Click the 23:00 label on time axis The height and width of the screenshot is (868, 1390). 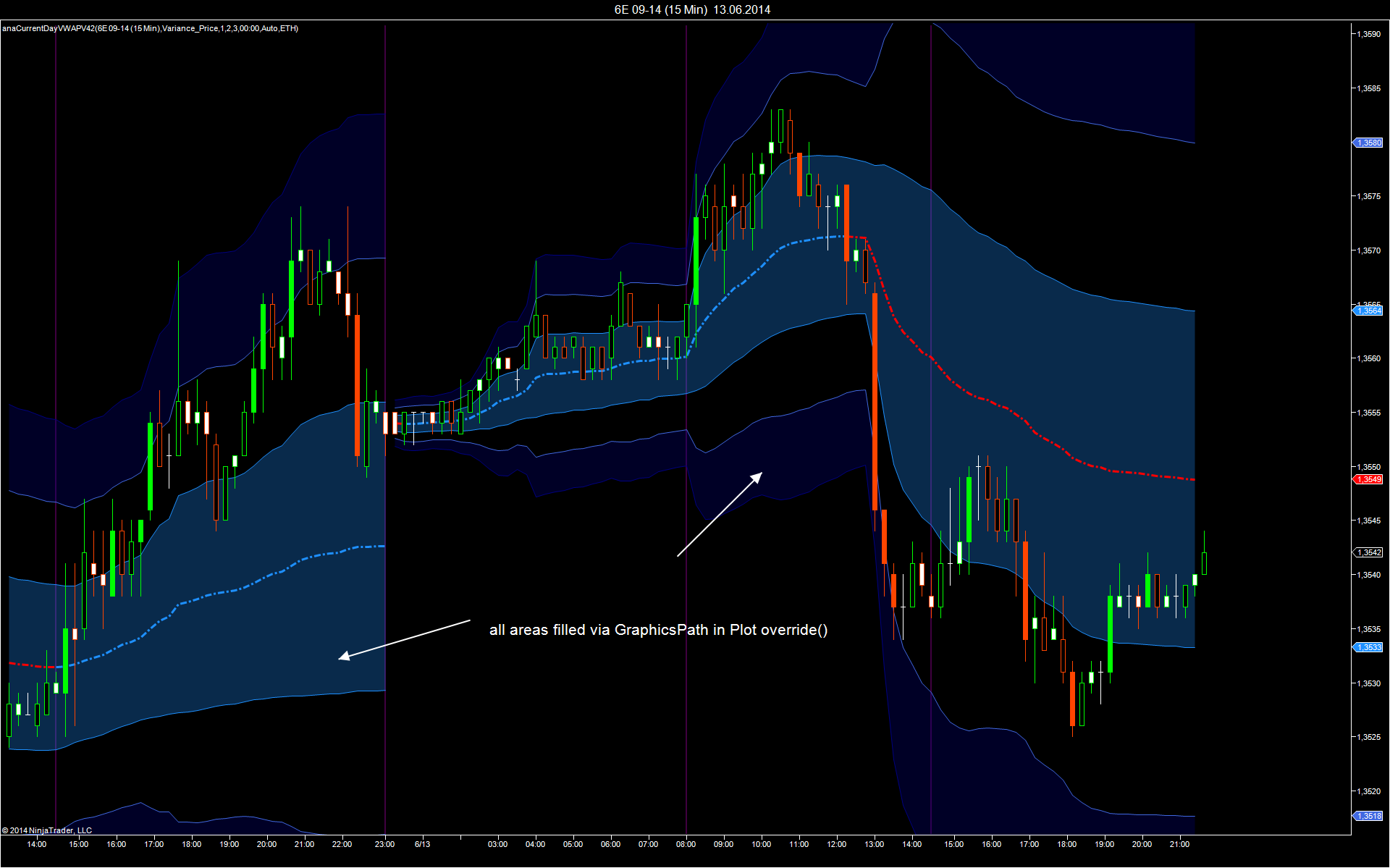384,844
